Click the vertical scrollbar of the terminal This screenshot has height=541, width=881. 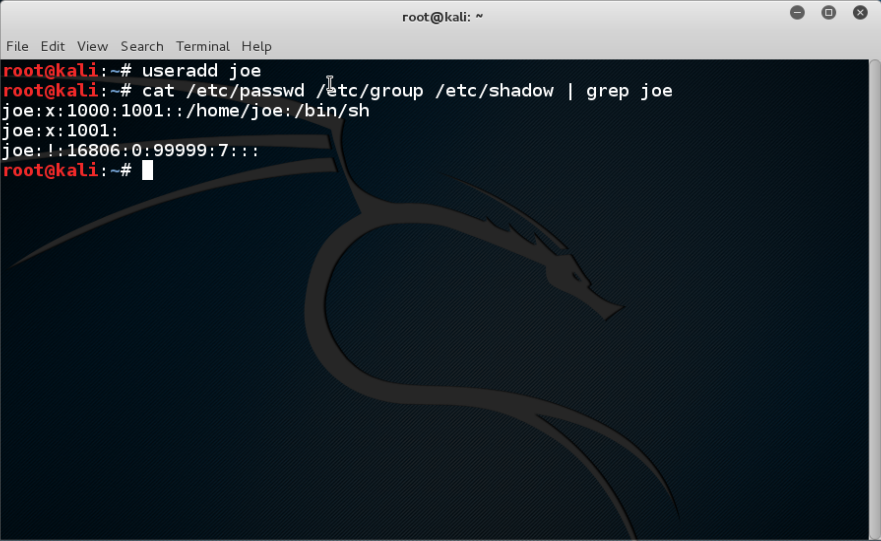(x=875, y=299)
